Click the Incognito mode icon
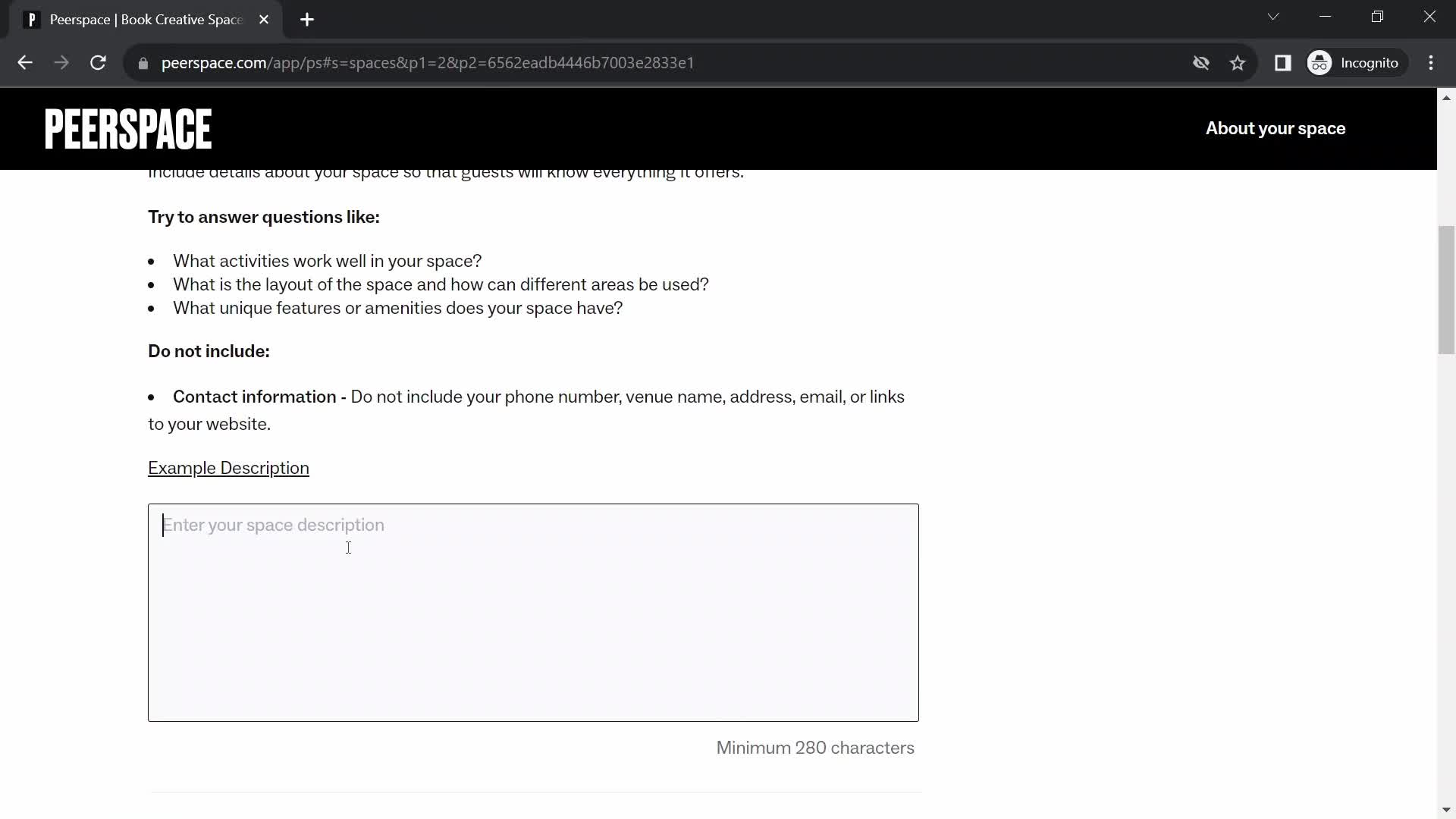 click(x=1319, y=62)
